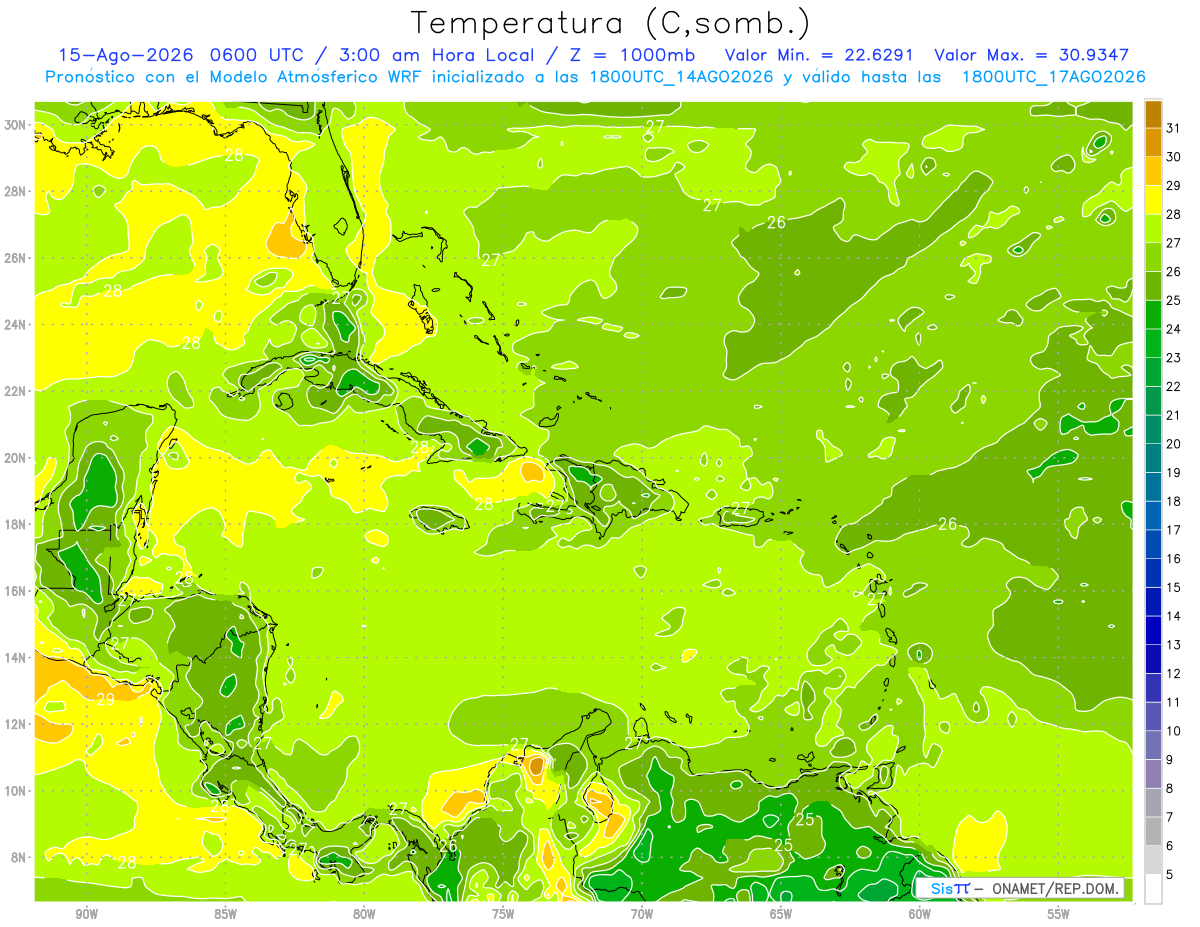Click the color scale value "13"
Screen dimensions: 1200x927
pyautogui.click(x=1174, y=645)
